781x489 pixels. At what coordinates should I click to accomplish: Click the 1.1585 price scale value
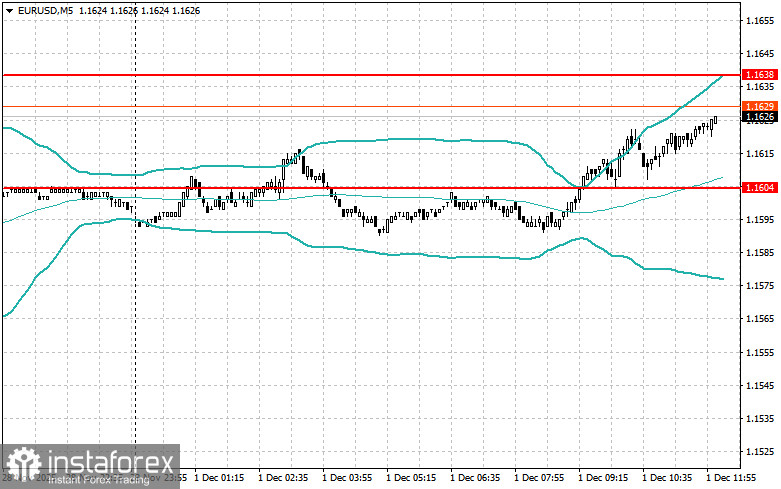pos(760,252)
